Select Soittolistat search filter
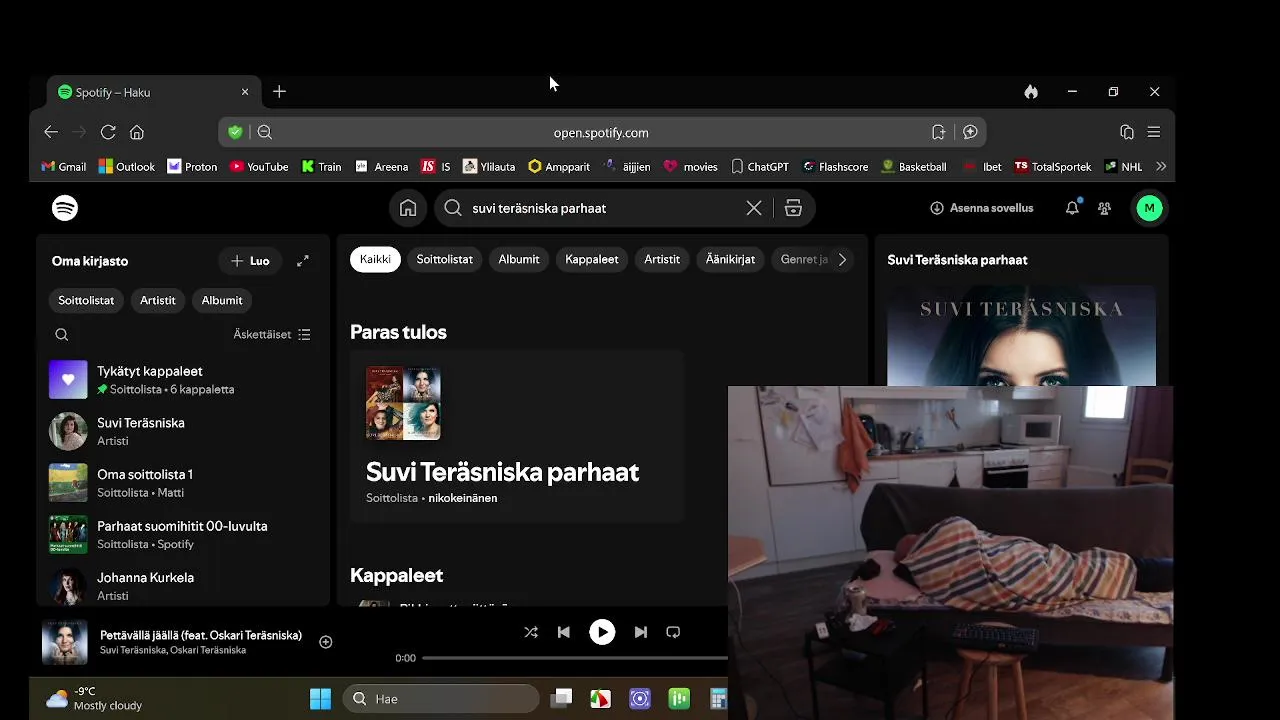This screenshot has height=720, width=1280. (x=444, y=259)
